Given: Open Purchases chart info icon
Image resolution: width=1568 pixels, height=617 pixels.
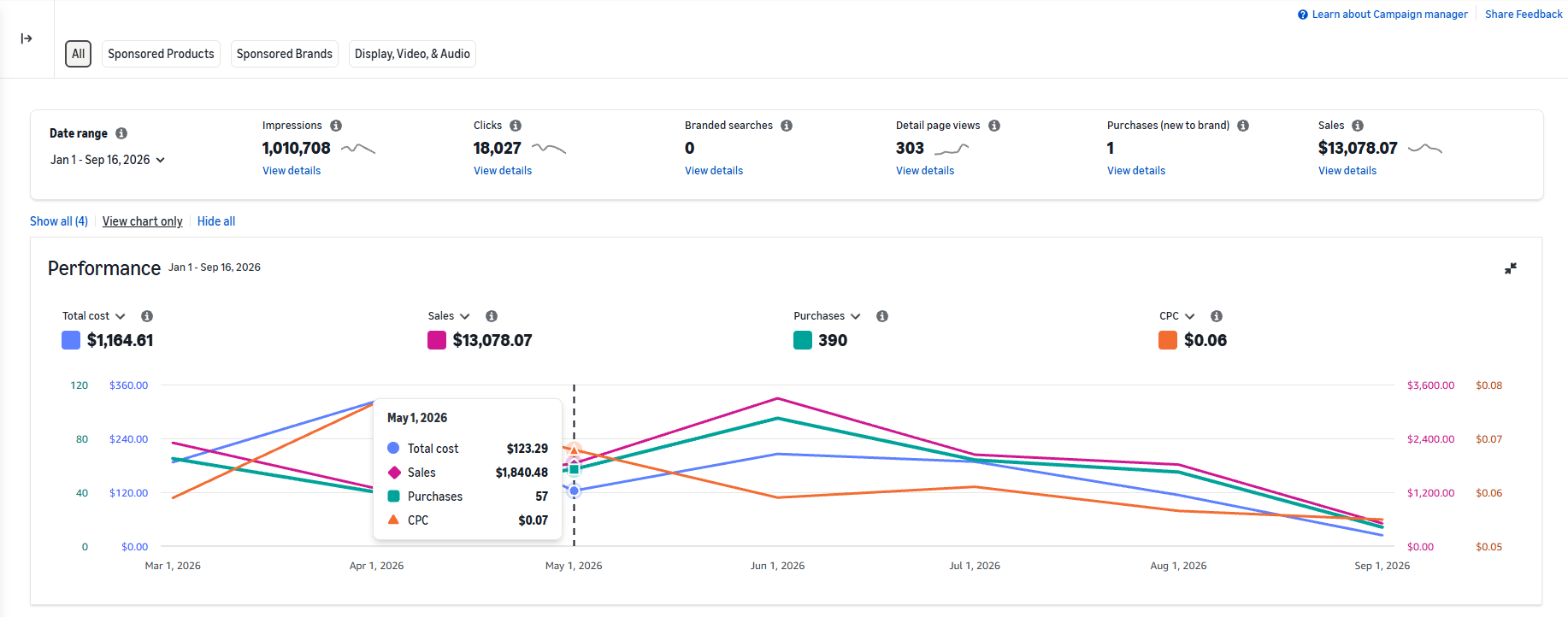Looking at the screenshot, I should pos(882,316).
